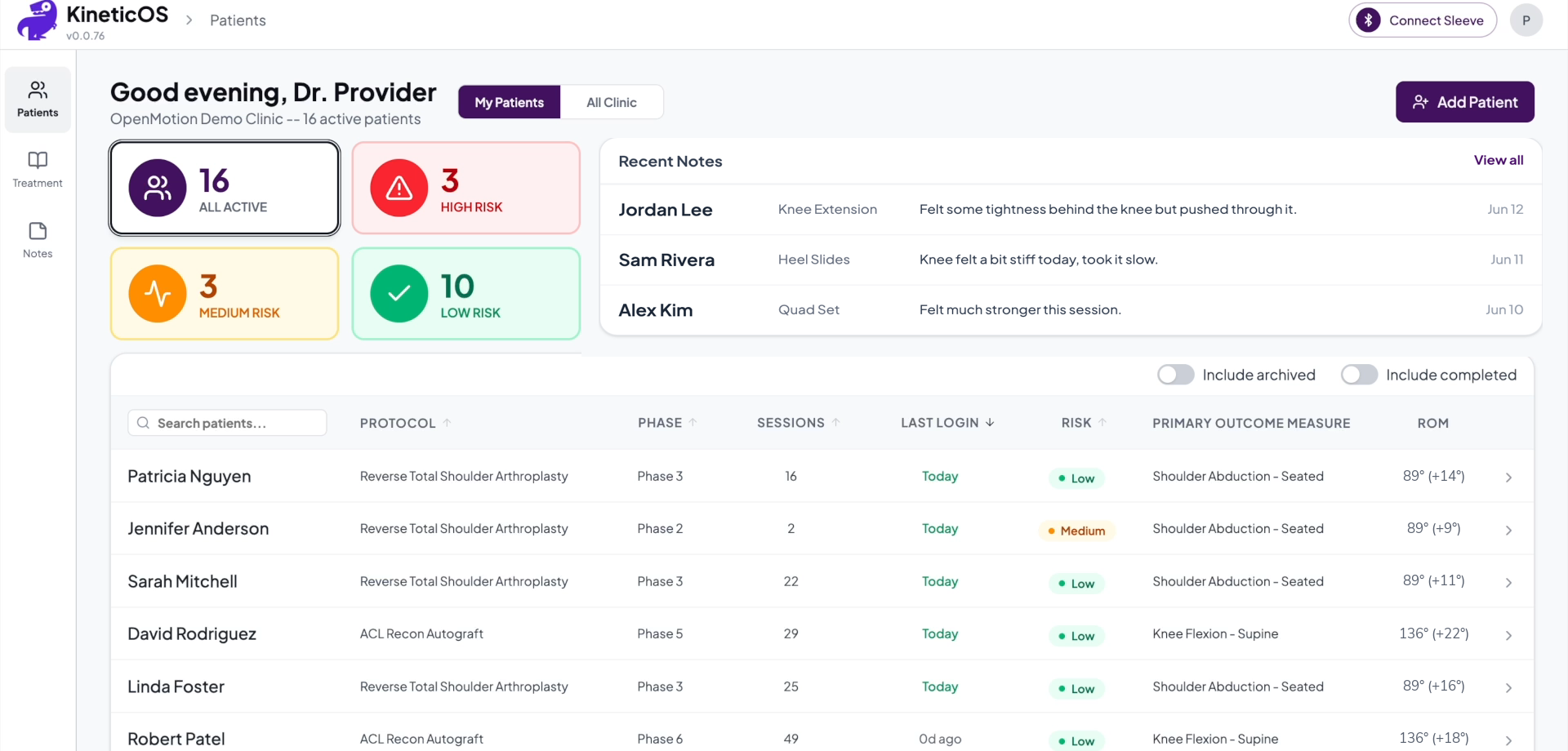Select patient name Linda Foster
Image resolution: width=1568 pixels, height=751 pixels.
click(x=176, y=687)
